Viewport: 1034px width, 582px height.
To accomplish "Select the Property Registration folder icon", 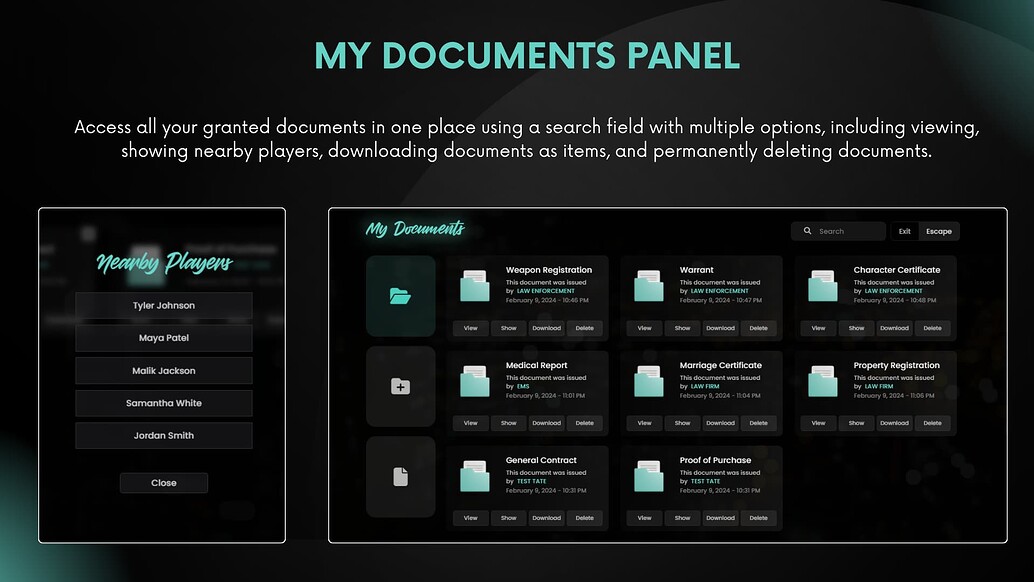I will click(x=821, y=382).
